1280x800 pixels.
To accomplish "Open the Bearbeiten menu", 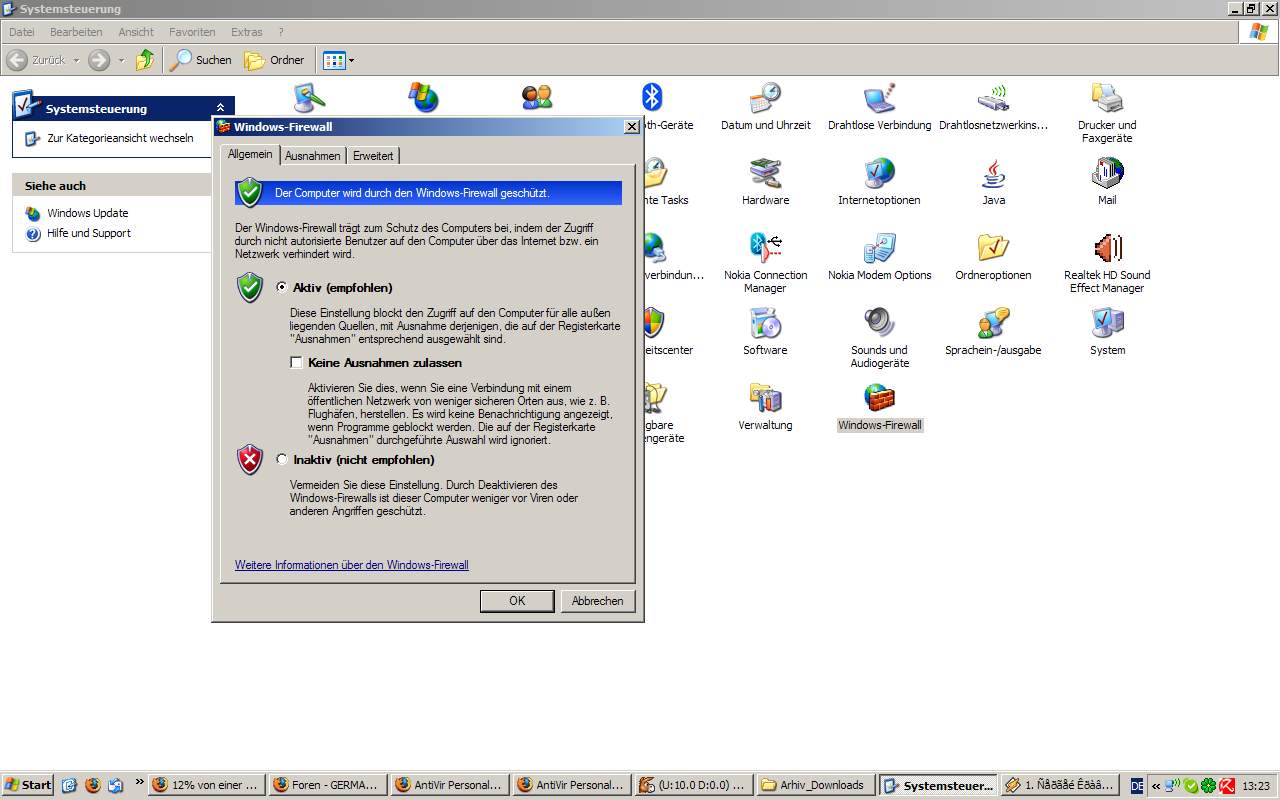I will (x=76, y=32).
